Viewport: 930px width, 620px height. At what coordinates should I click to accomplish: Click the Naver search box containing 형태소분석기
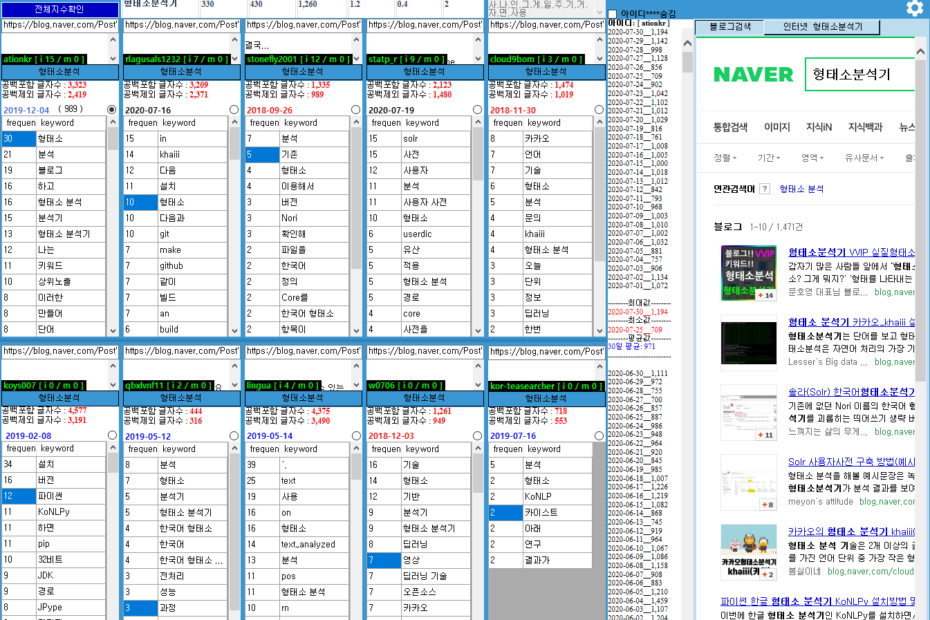(859, 74)
